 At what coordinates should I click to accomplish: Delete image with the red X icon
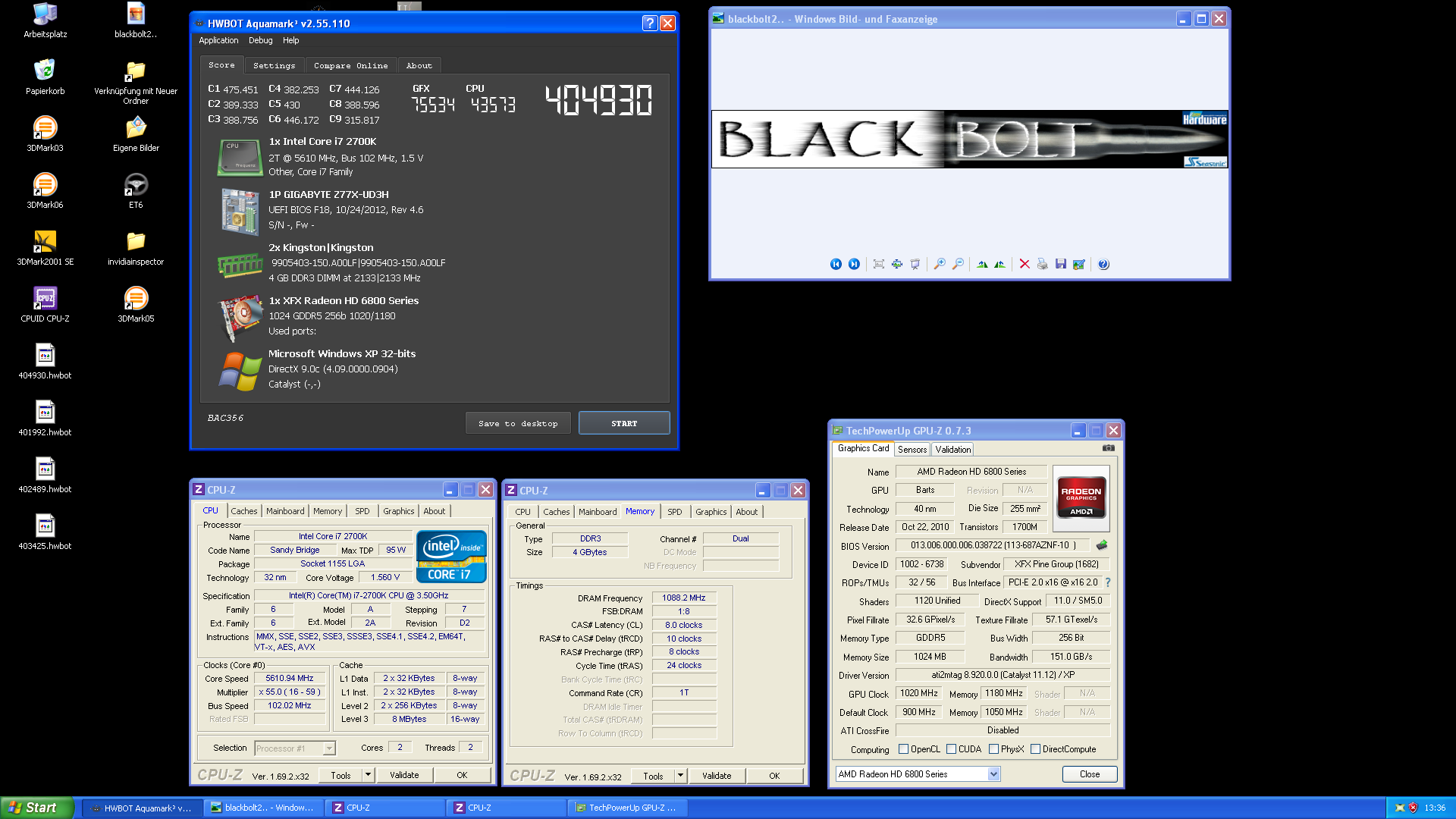click(1025, 264)
